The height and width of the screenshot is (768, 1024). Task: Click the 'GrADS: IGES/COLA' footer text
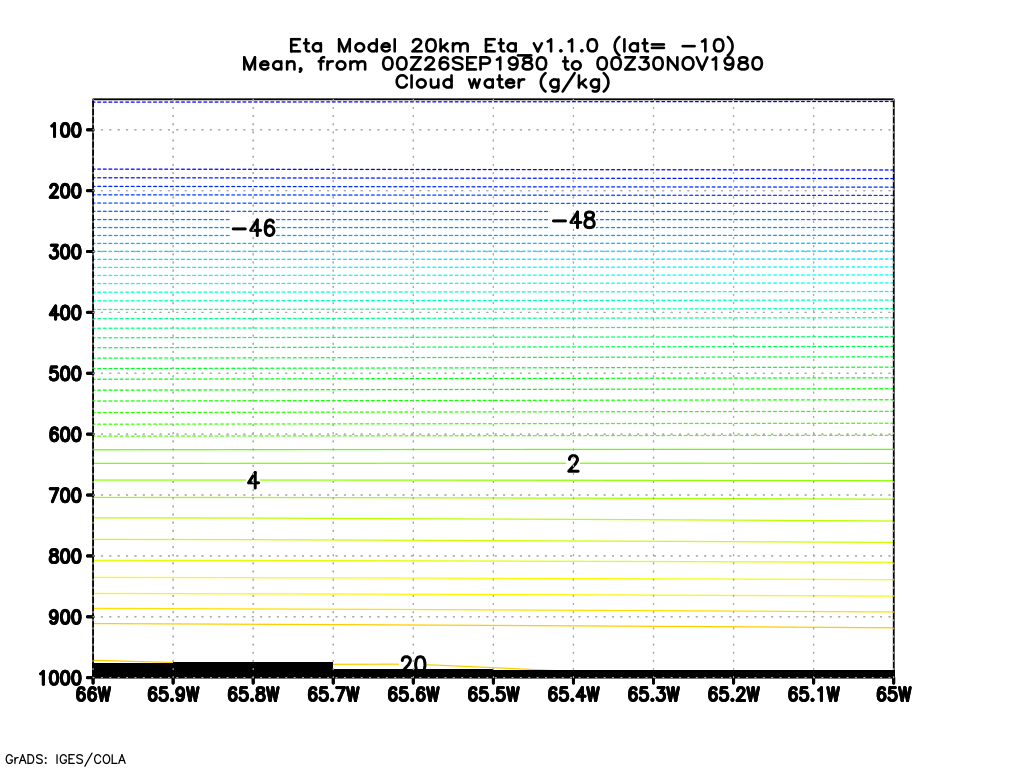click(x=65, y=759)
